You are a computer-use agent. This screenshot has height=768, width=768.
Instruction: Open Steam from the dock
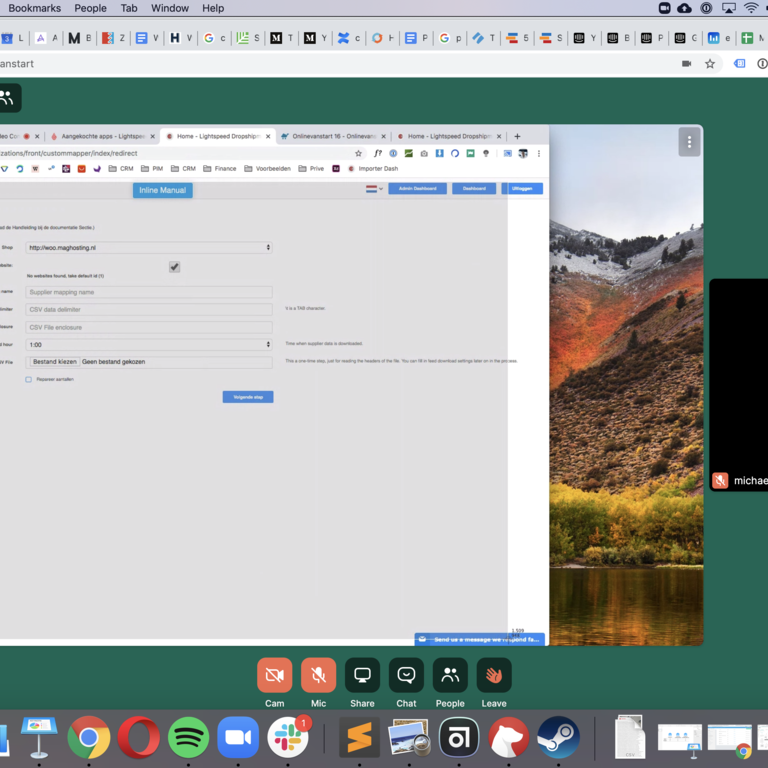tap(558, 739)
